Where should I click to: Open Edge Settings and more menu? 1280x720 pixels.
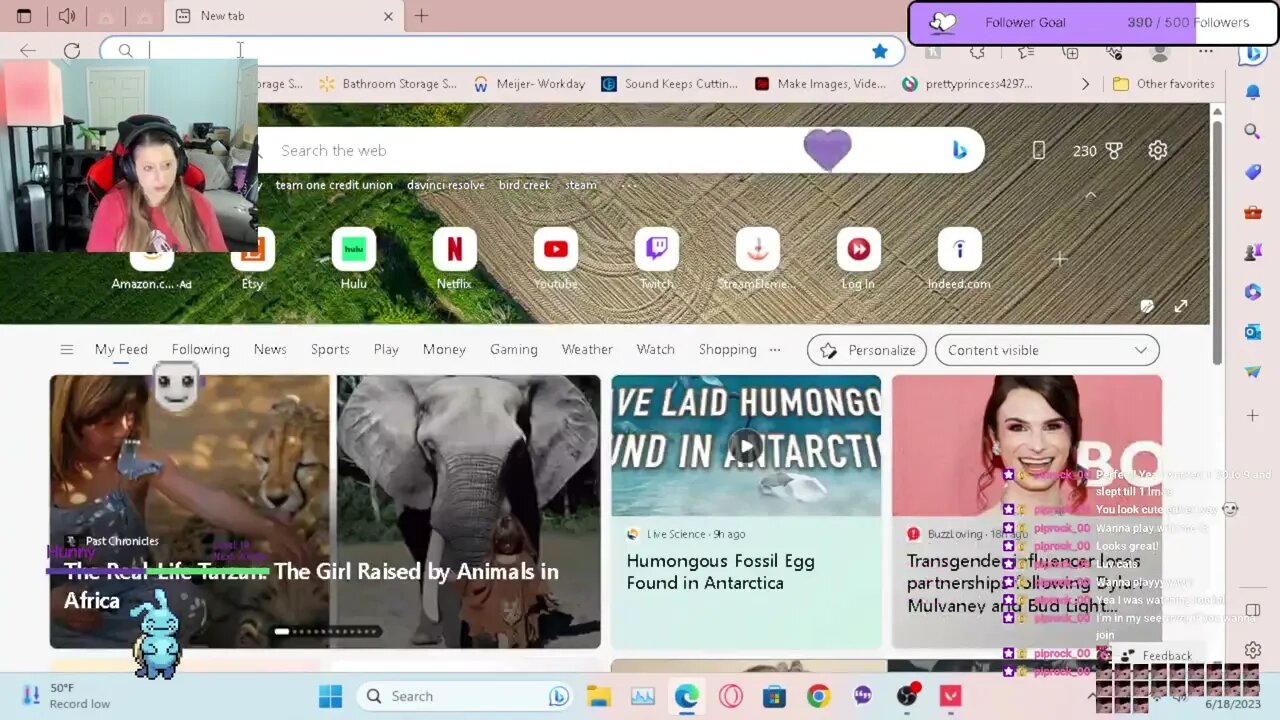pos(1205,52)
